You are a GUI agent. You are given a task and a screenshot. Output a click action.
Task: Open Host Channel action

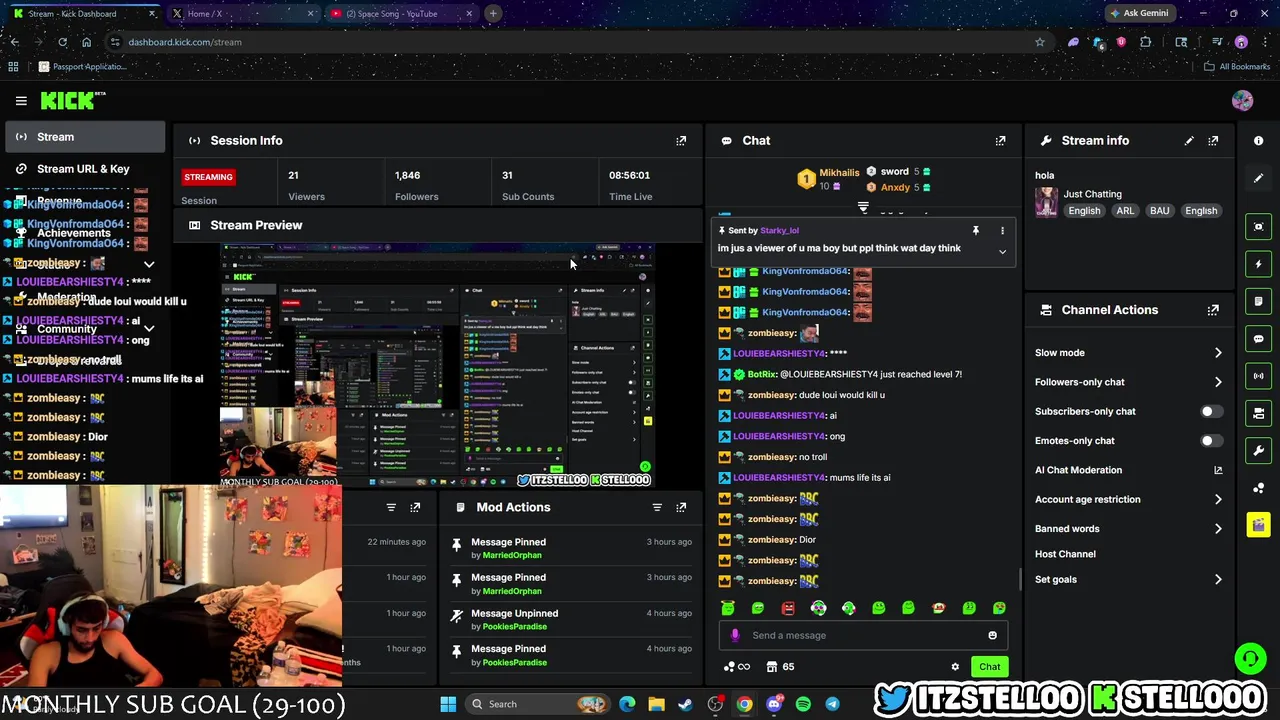click(x=1065, y=554)
